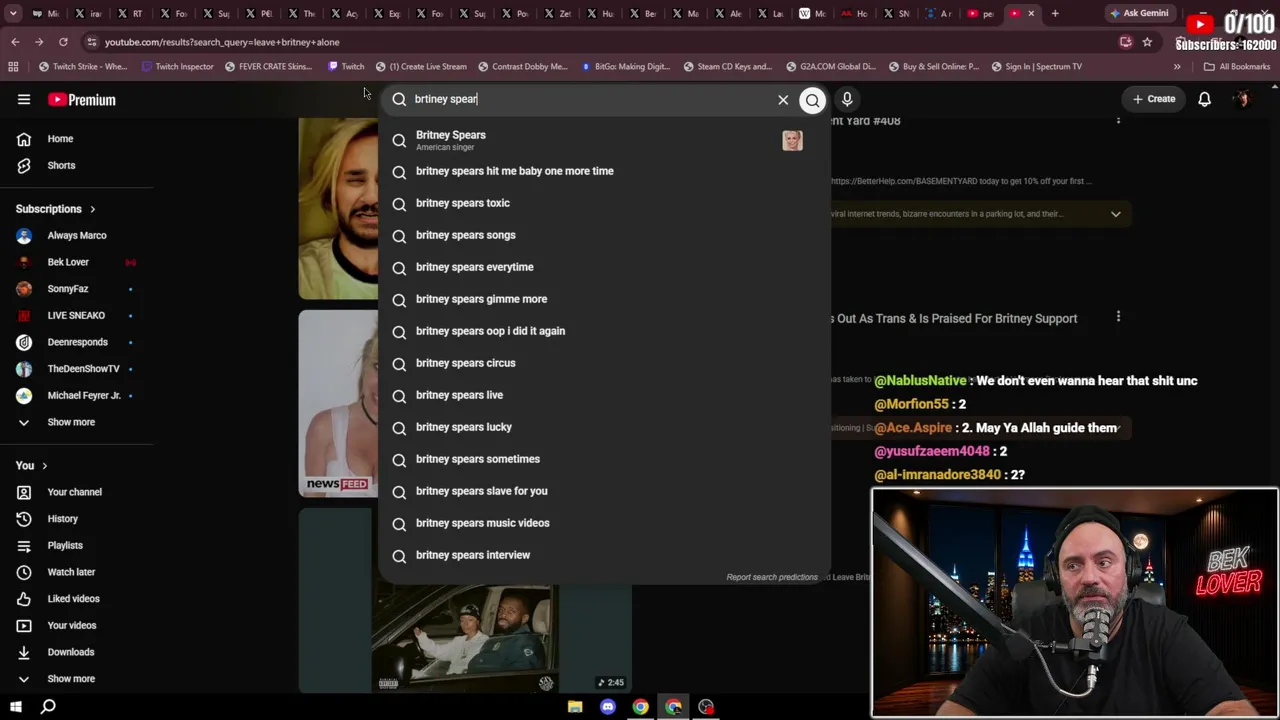Start voice search with the microphone
Viewport: 1280px width, 720px height.
tap(847, 99)
